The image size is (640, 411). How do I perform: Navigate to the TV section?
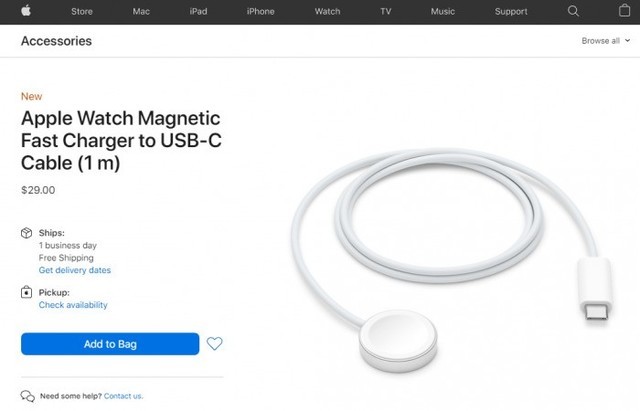pos(386,11)
